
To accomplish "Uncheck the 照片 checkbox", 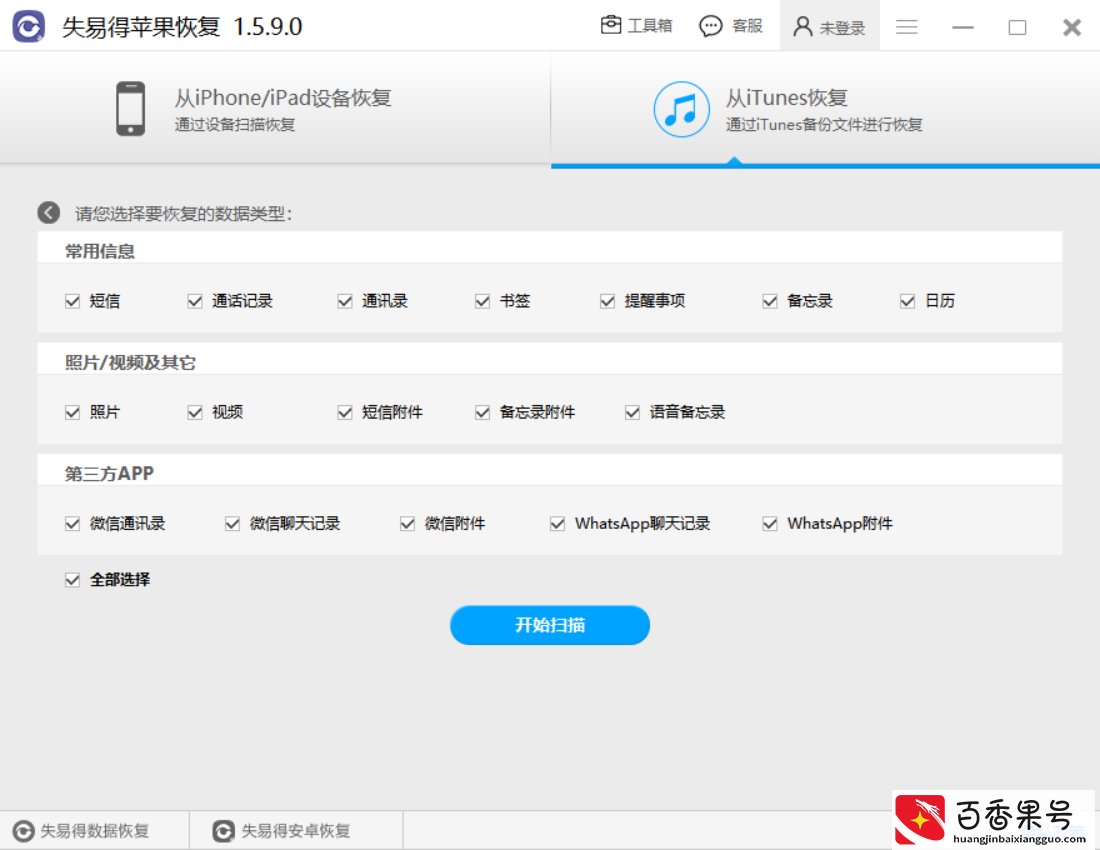I will [x=72, y=412].
